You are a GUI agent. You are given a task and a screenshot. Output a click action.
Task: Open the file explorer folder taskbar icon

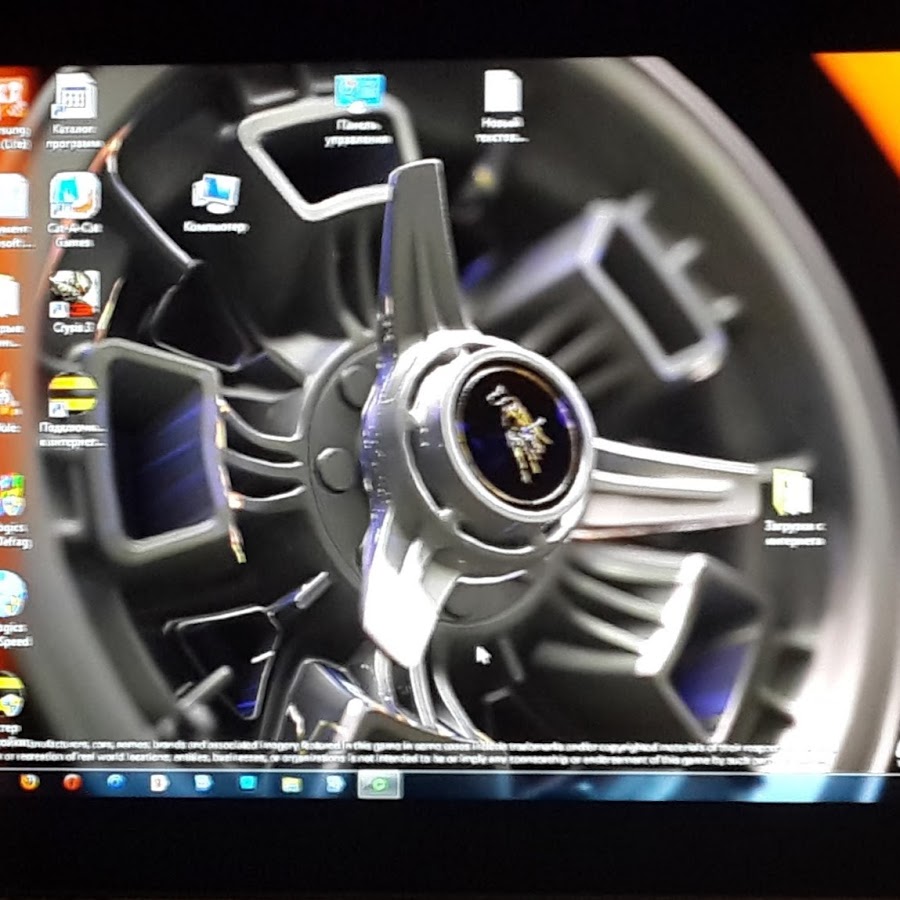pyautogui.click(x=291, y=784)
